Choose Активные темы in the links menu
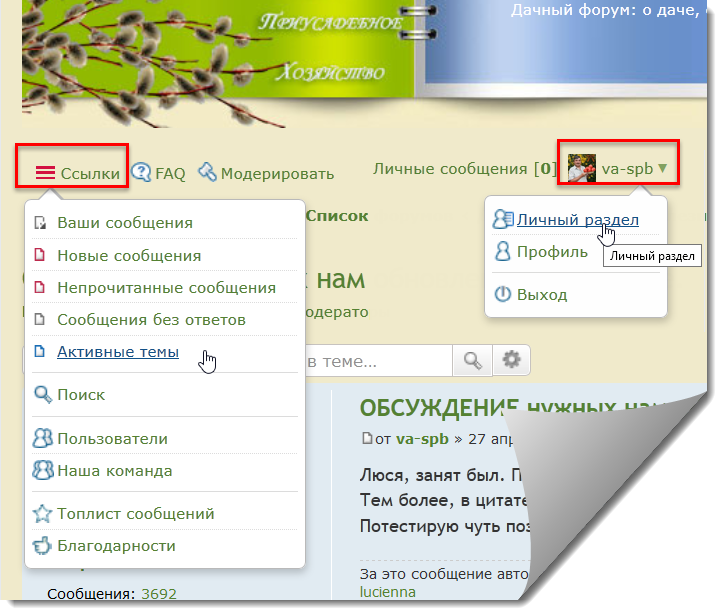Image resolution: width=722 pixels, height=615 pixels. [x=118, y=352]
